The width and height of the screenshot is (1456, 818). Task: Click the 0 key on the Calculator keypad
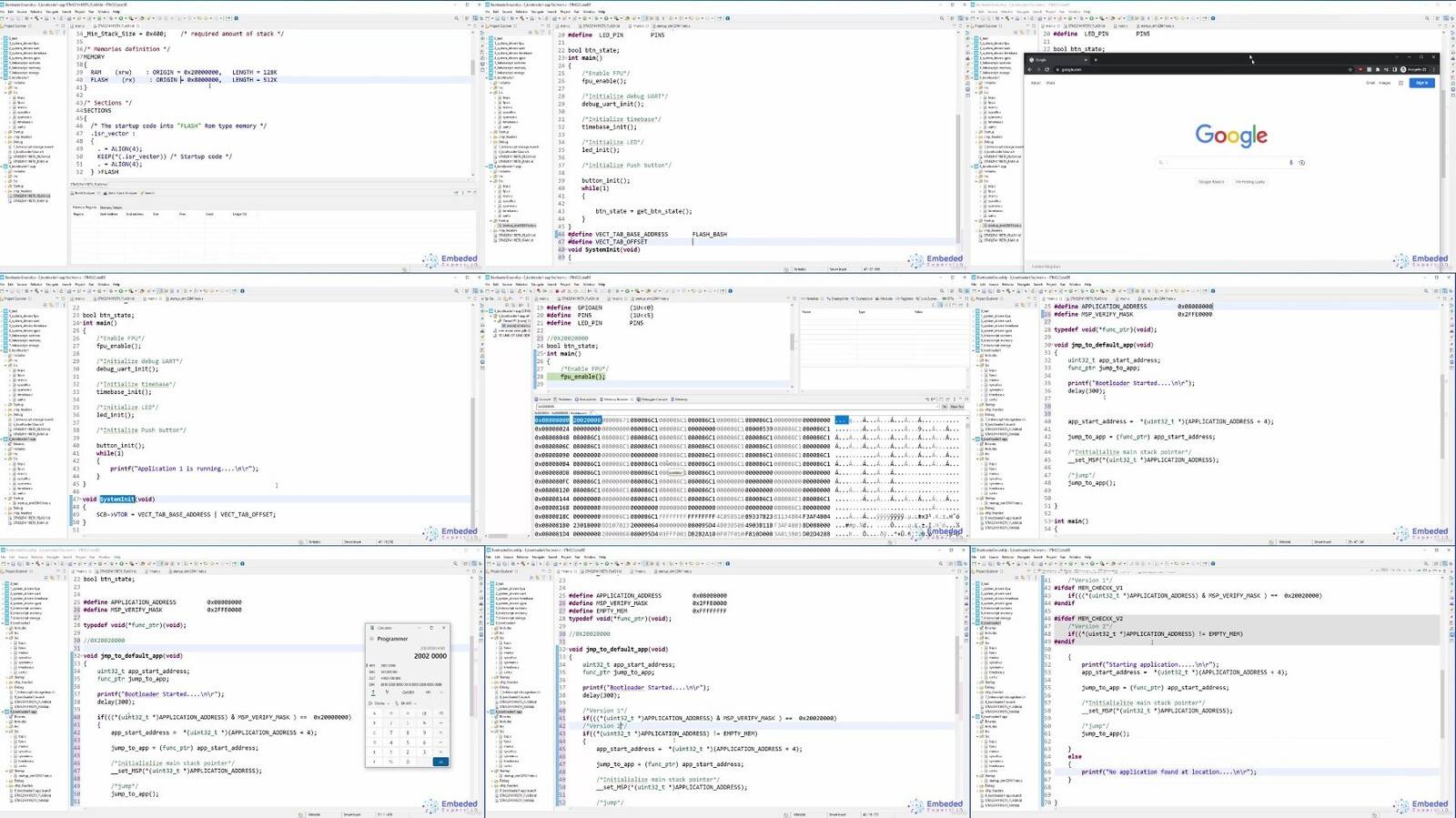408,762
